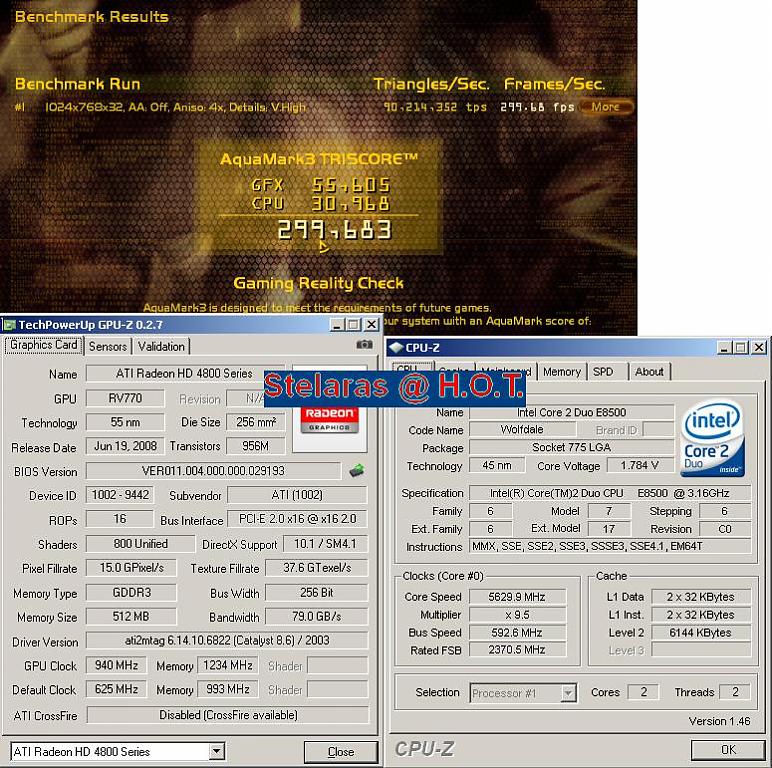Open the About tab in CPU-Z
Viewport: 772px width, 768px height.
(649, 372)
